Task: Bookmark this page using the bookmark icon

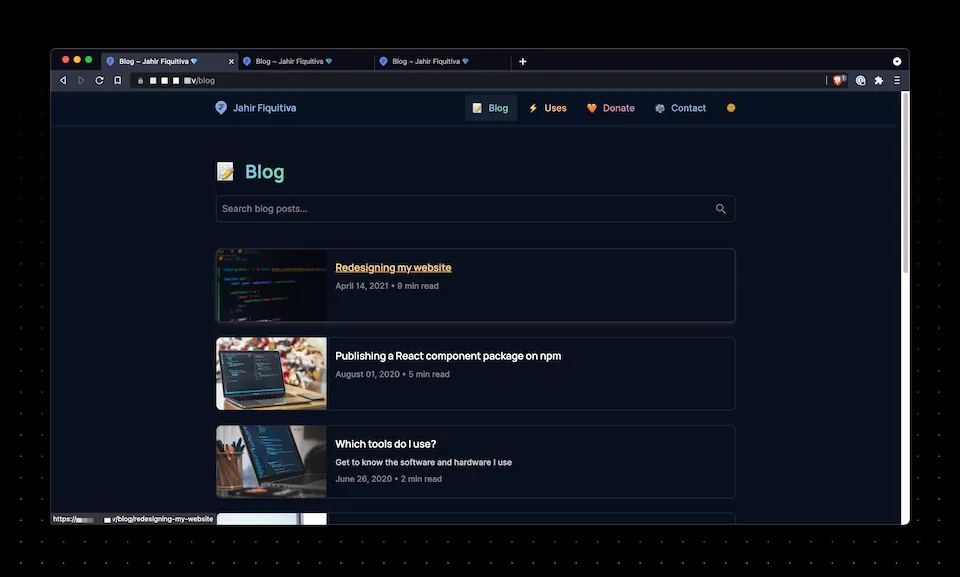Action: click(117, 80)
